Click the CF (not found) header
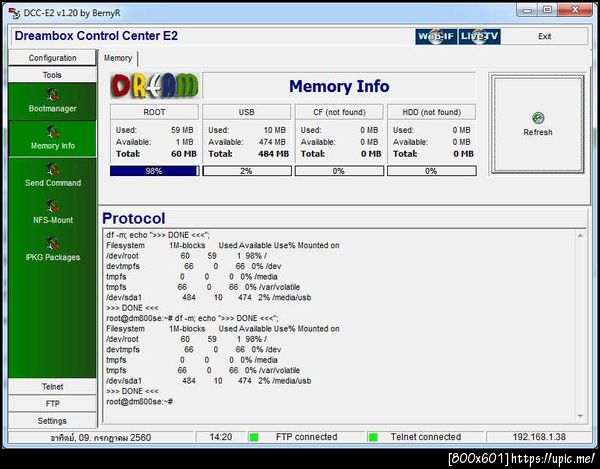 pyautogui.click(x=339, y=112)
